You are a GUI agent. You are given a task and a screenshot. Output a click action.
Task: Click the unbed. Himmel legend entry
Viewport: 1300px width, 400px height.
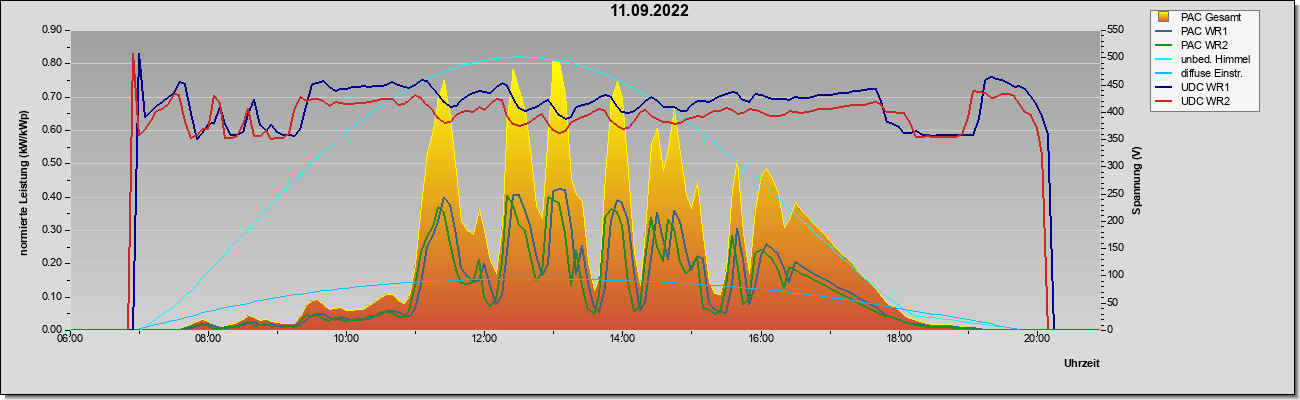pyautogui.click(x=1204, y=59)
